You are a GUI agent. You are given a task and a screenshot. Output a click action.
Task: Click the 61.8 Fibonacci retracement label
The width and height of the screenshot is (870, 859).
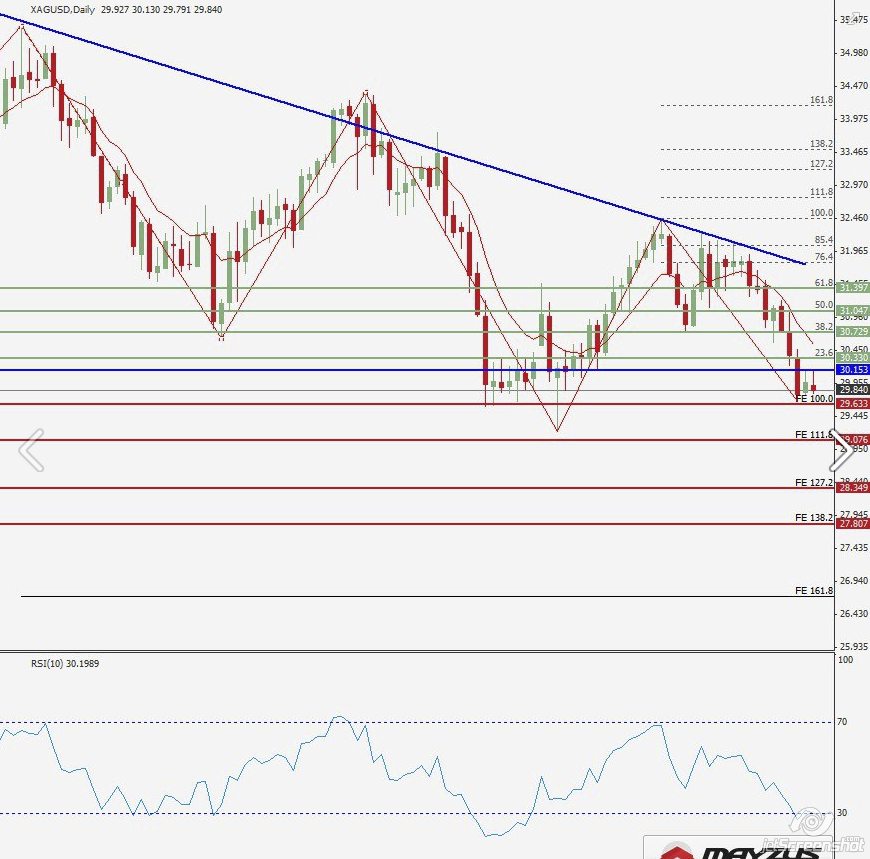click(823, 283)
